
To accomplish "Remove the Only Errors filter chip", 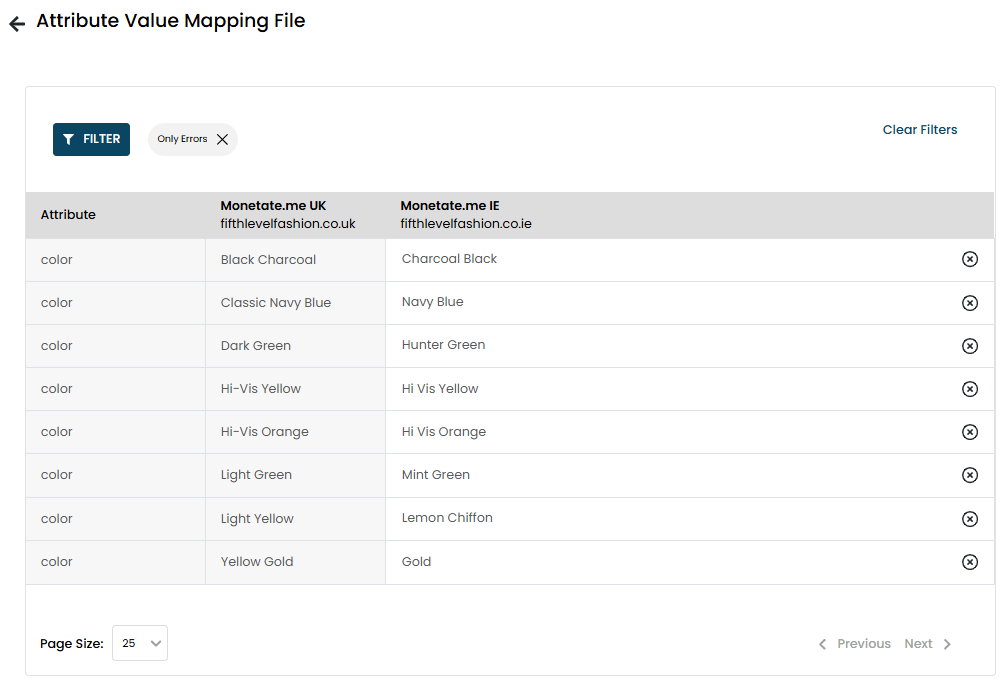I will (222, 140).
